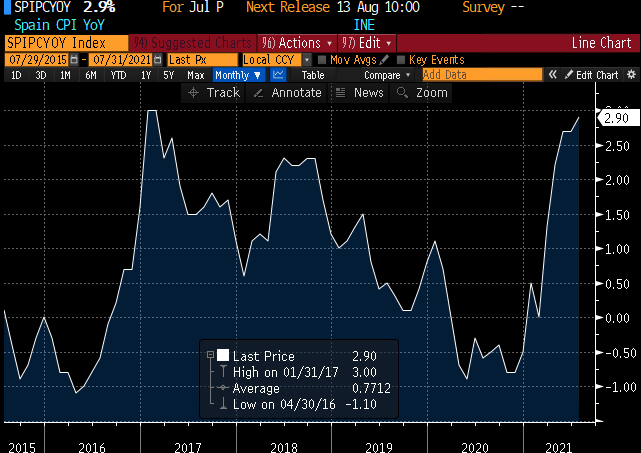Toggle the Last Price legend white box
The image size is (641, 453).
click(223, 356)
